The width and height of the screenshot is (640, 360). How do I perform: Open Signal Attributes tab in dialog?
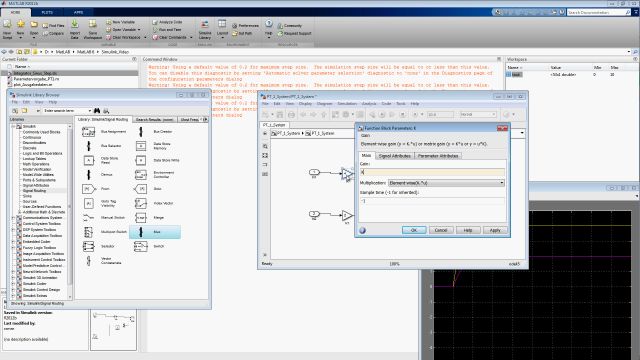394,156
